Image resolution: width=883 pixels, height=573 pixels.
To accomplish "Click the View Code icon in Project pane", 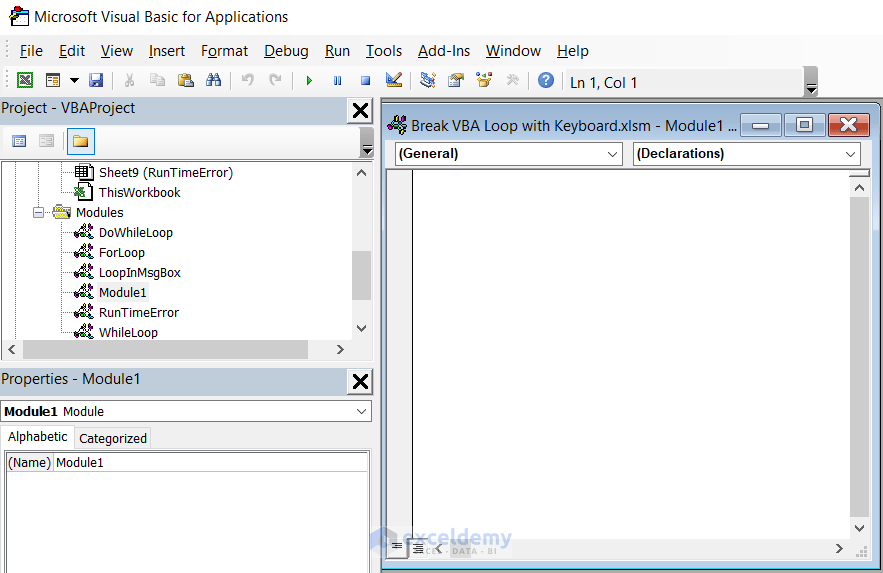I will (x=19, y=141).
